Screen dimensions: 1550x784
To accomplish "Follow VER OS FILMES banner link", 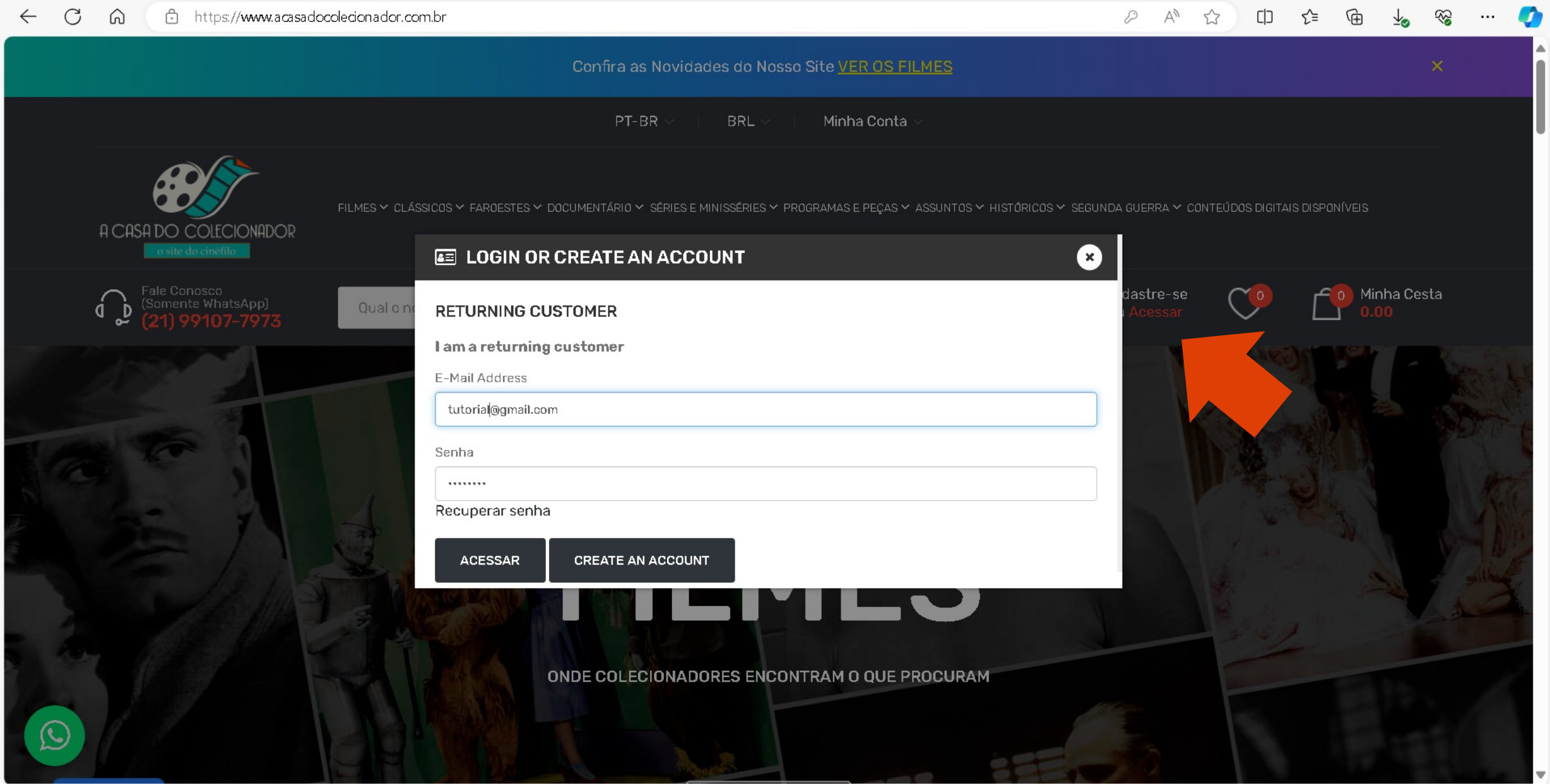I will coord(895,67).
